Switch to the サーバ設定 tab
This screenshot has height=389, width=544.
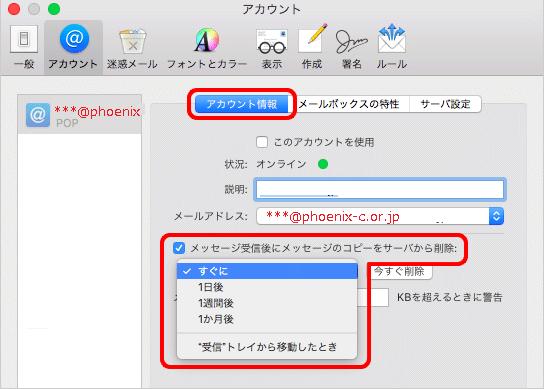445,104
